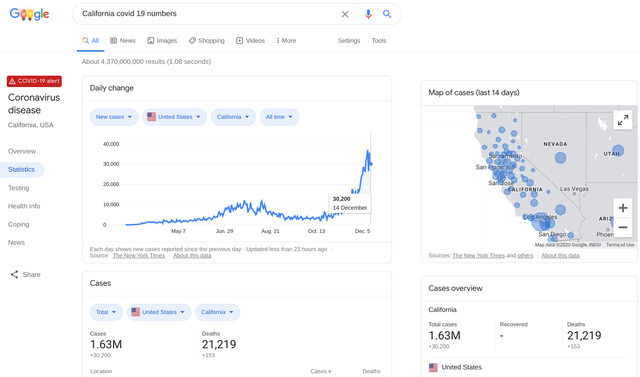Clear the search box with the X icon
The height and width of the screenshot is (377, 640).
[345, 14]
